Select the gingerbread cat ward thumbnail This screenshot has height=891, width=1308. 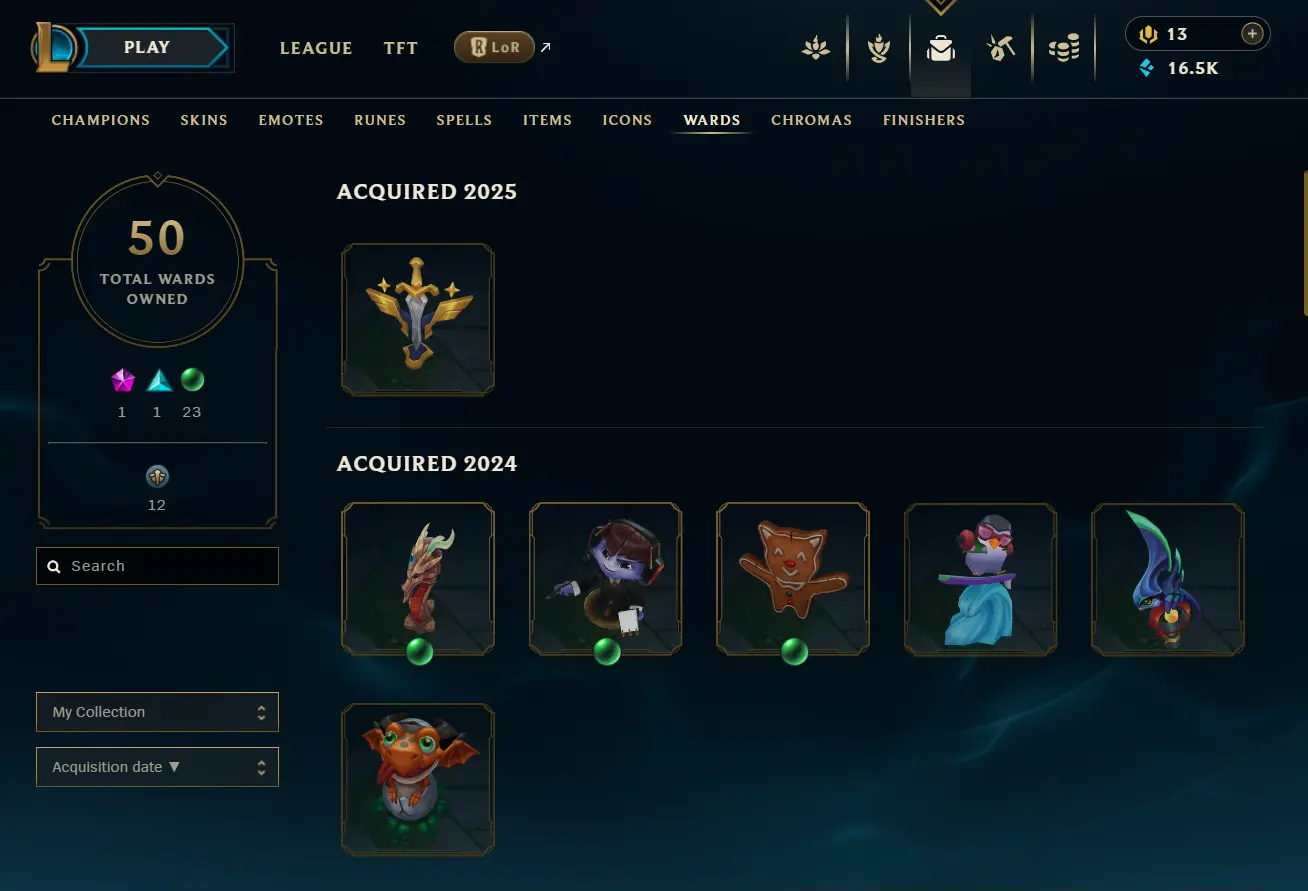point(793,580)
